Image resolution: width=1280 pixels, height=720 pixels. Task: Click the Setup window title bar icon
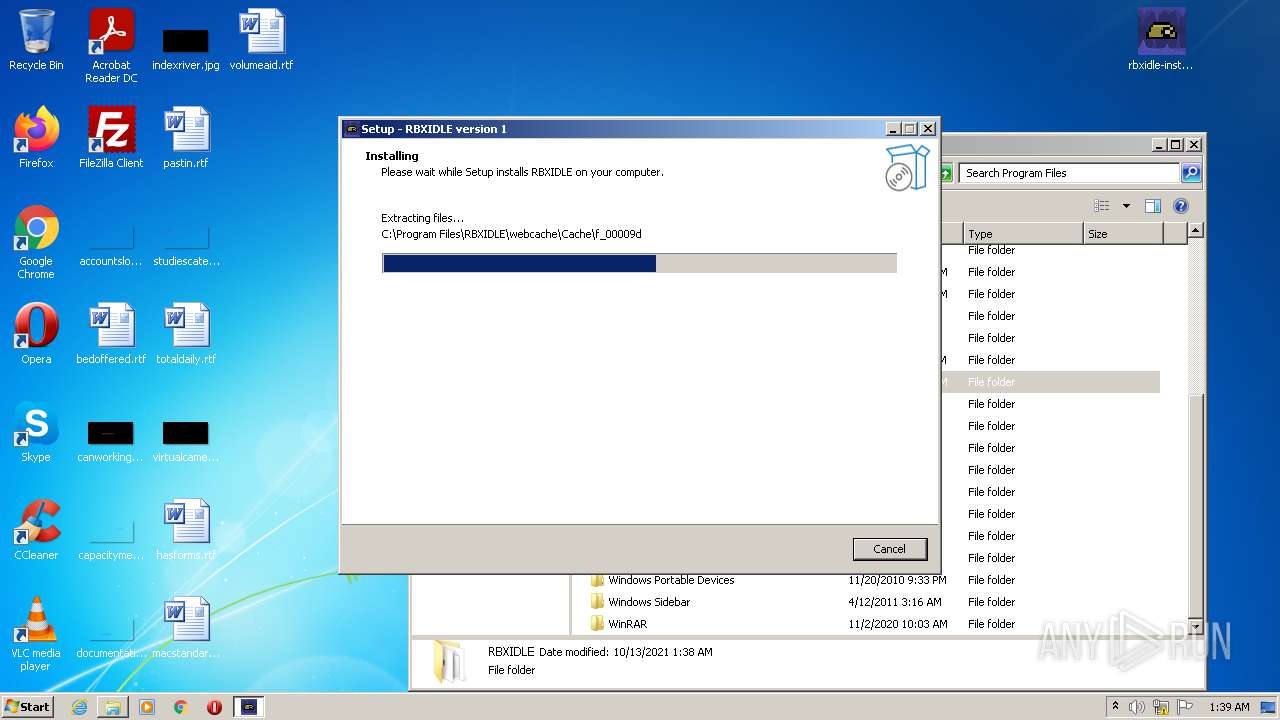351,129
